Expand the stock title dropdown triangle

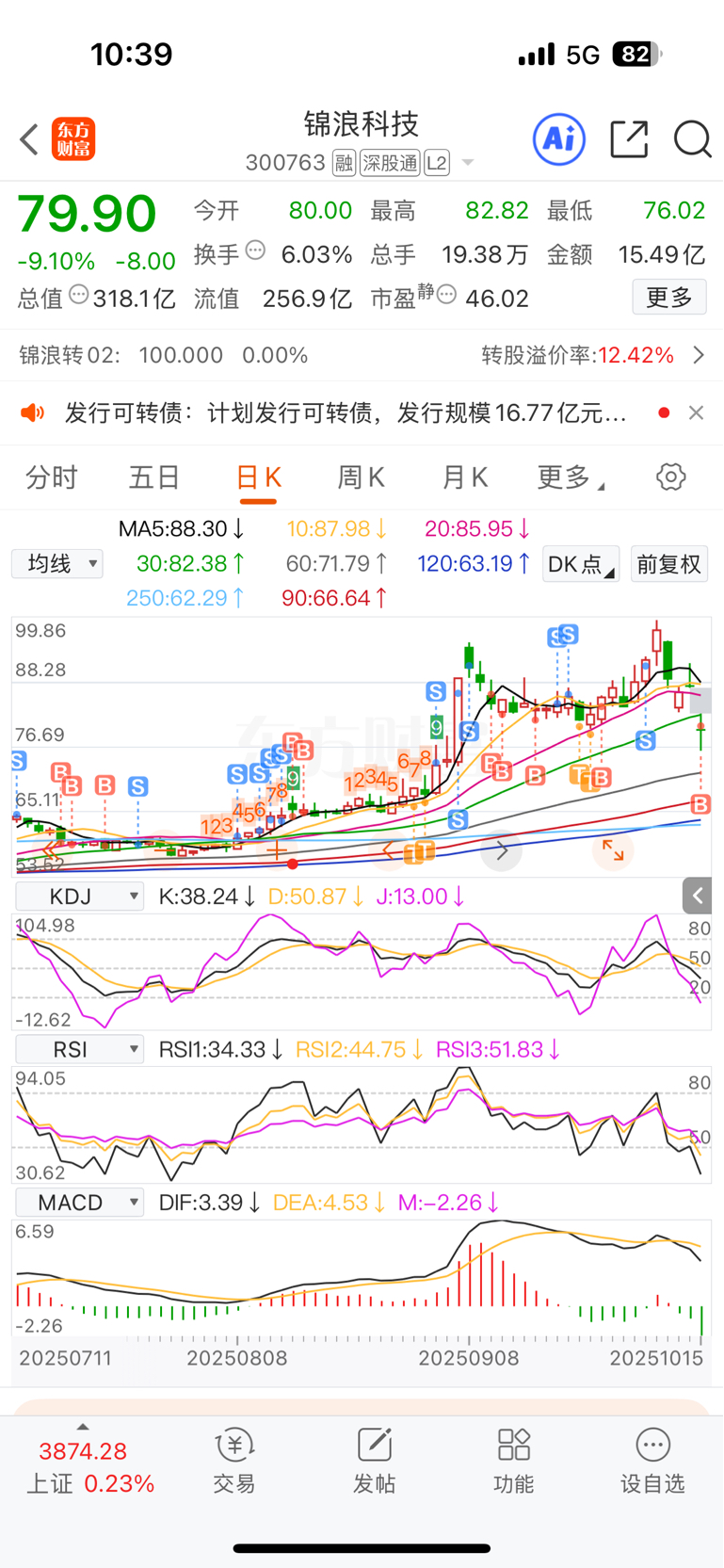point(467,164)
